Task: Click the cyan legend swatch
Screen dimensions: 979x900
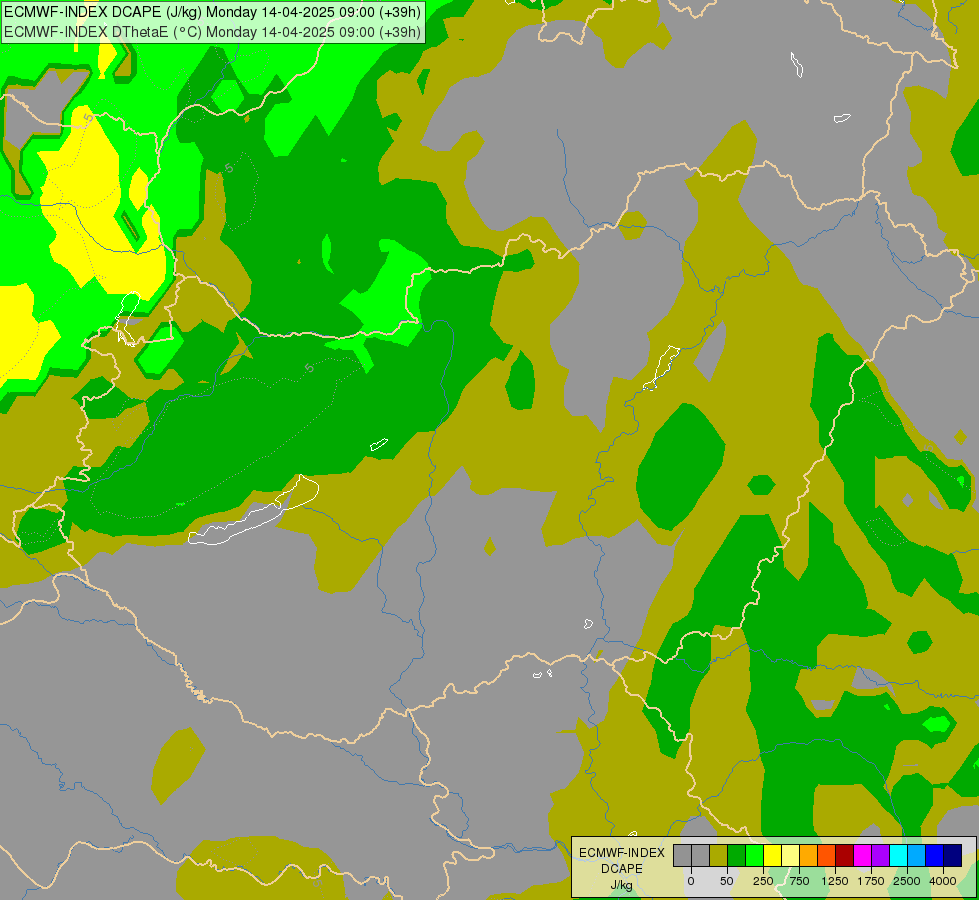Action: click(898, 855)
